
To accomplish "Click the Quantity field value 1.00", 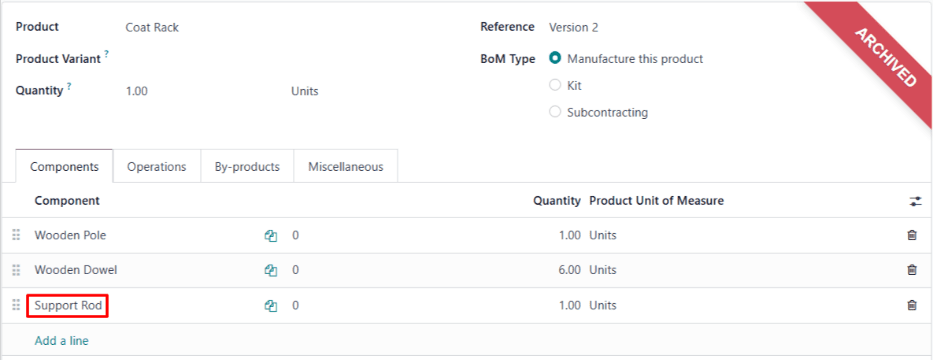I will coord(202,91).
